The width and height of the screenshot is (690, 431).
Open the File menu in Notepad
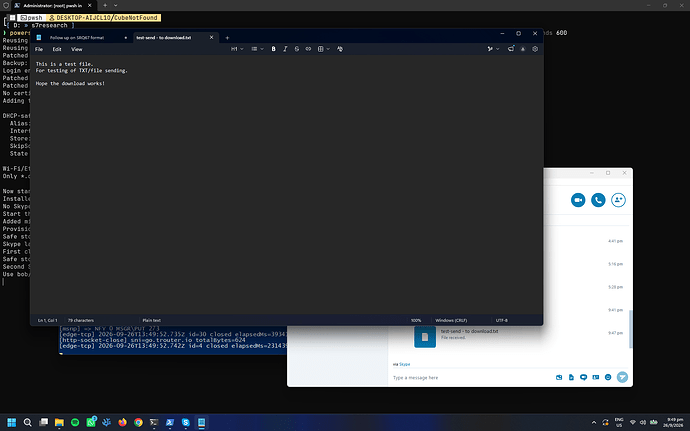[x=39, y=49]
